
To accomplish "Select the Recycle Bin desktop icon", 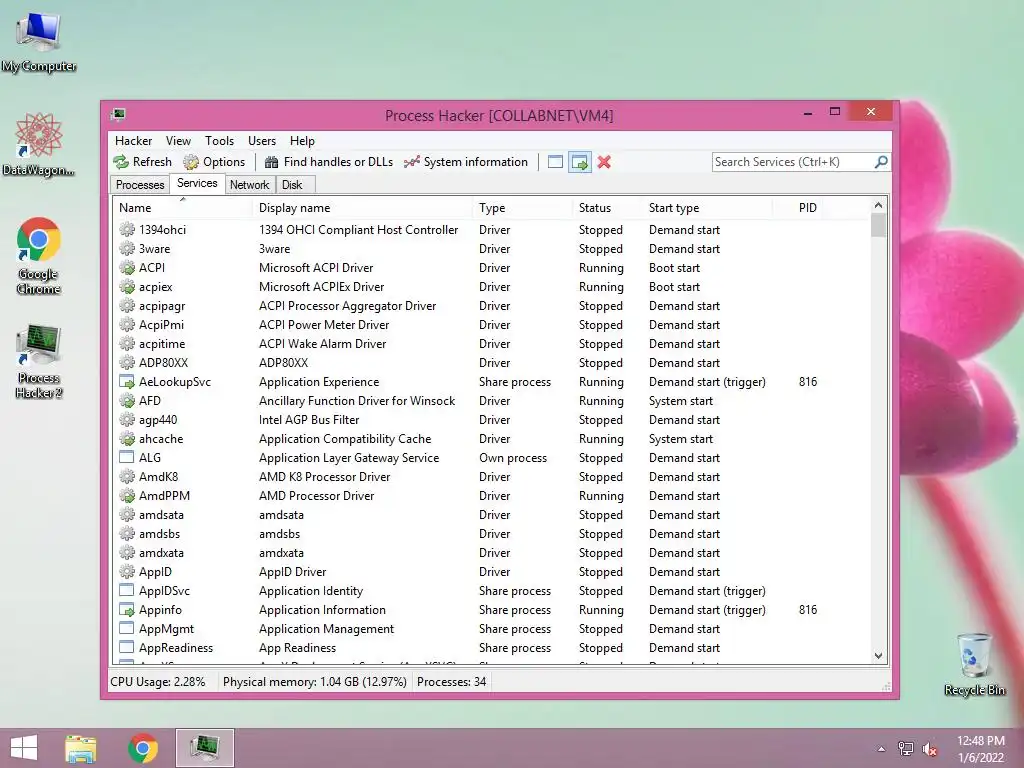I will (x=974, y=664).
